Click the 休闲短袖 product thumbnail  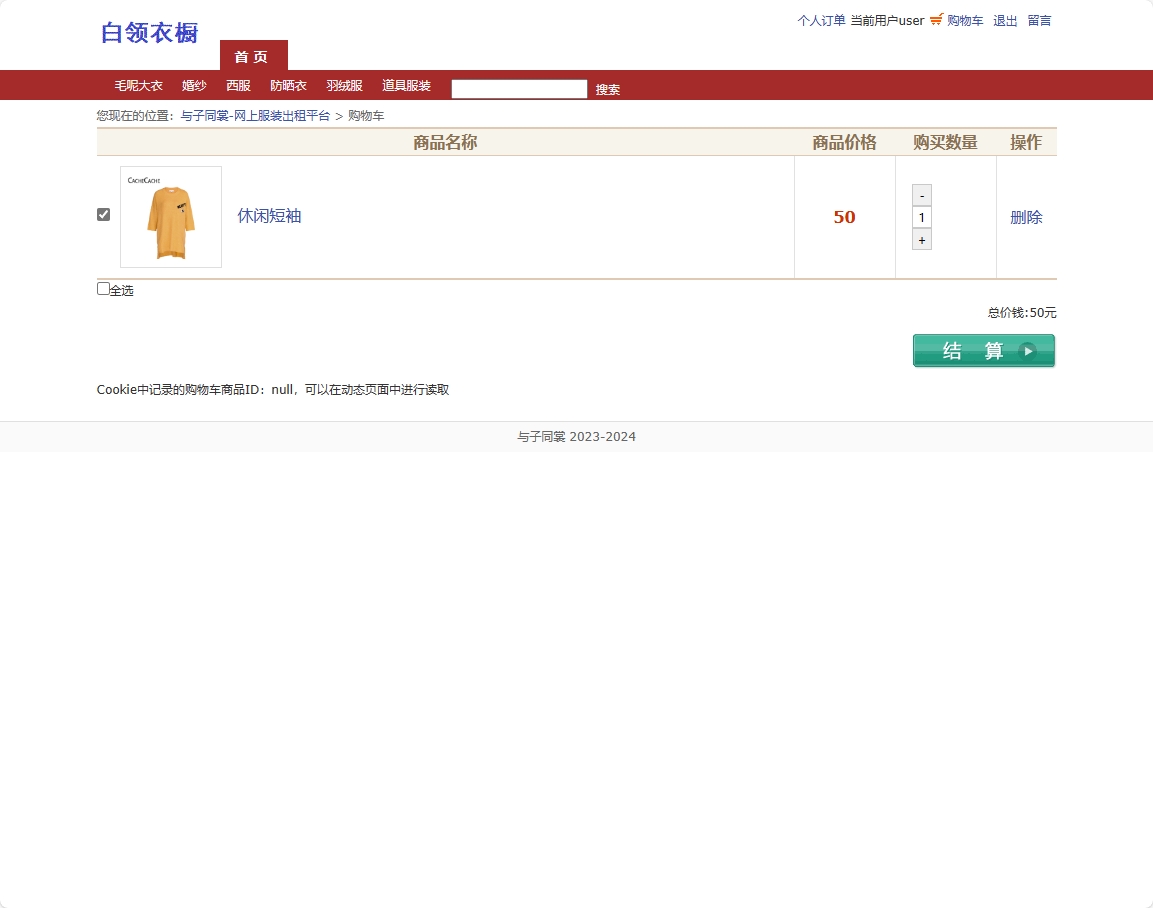pyautogui.click(x=170, y=216)
